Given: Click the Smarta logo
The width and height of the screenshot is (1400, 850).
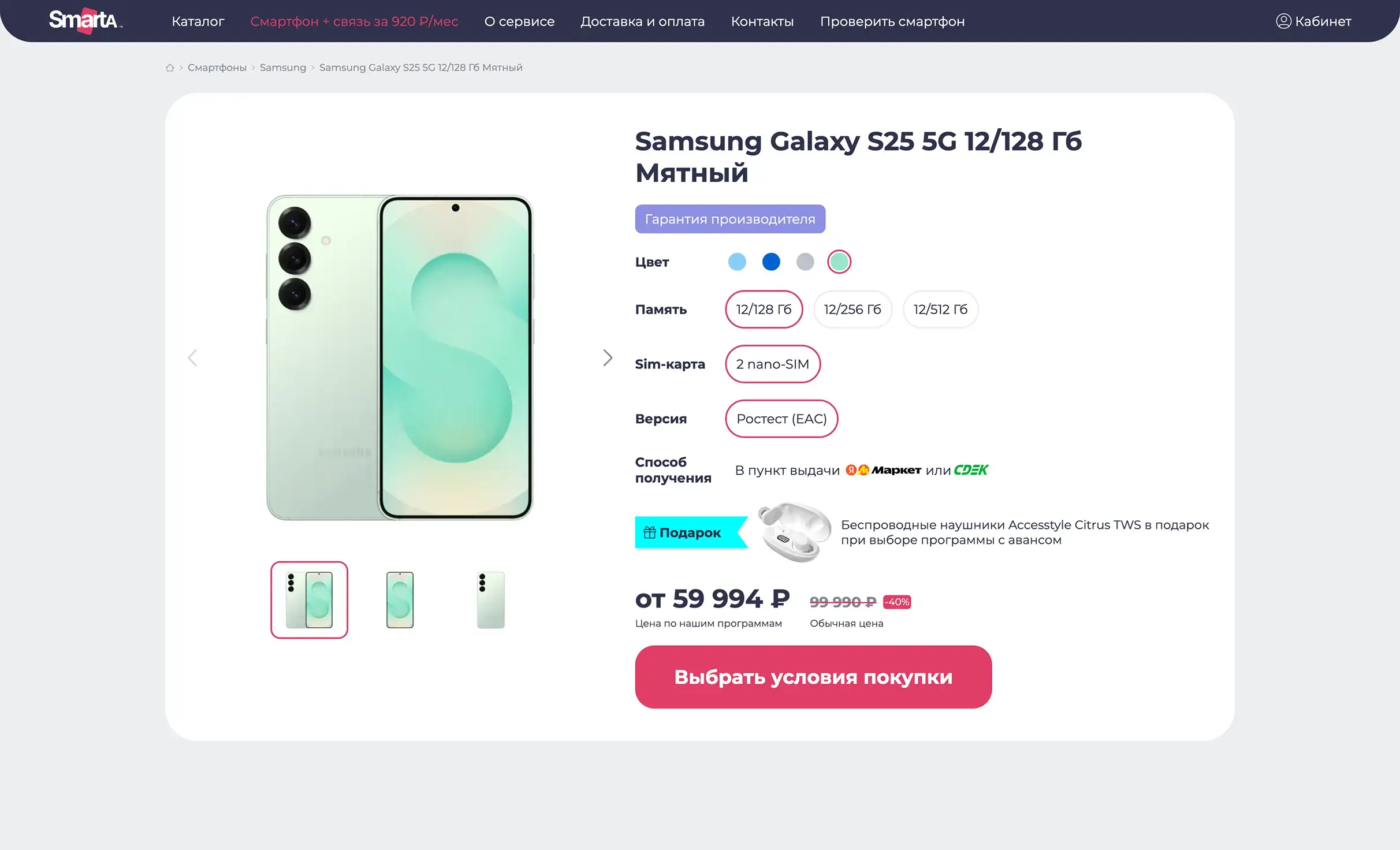Looking at the screenshot, I should click(85, 20).
